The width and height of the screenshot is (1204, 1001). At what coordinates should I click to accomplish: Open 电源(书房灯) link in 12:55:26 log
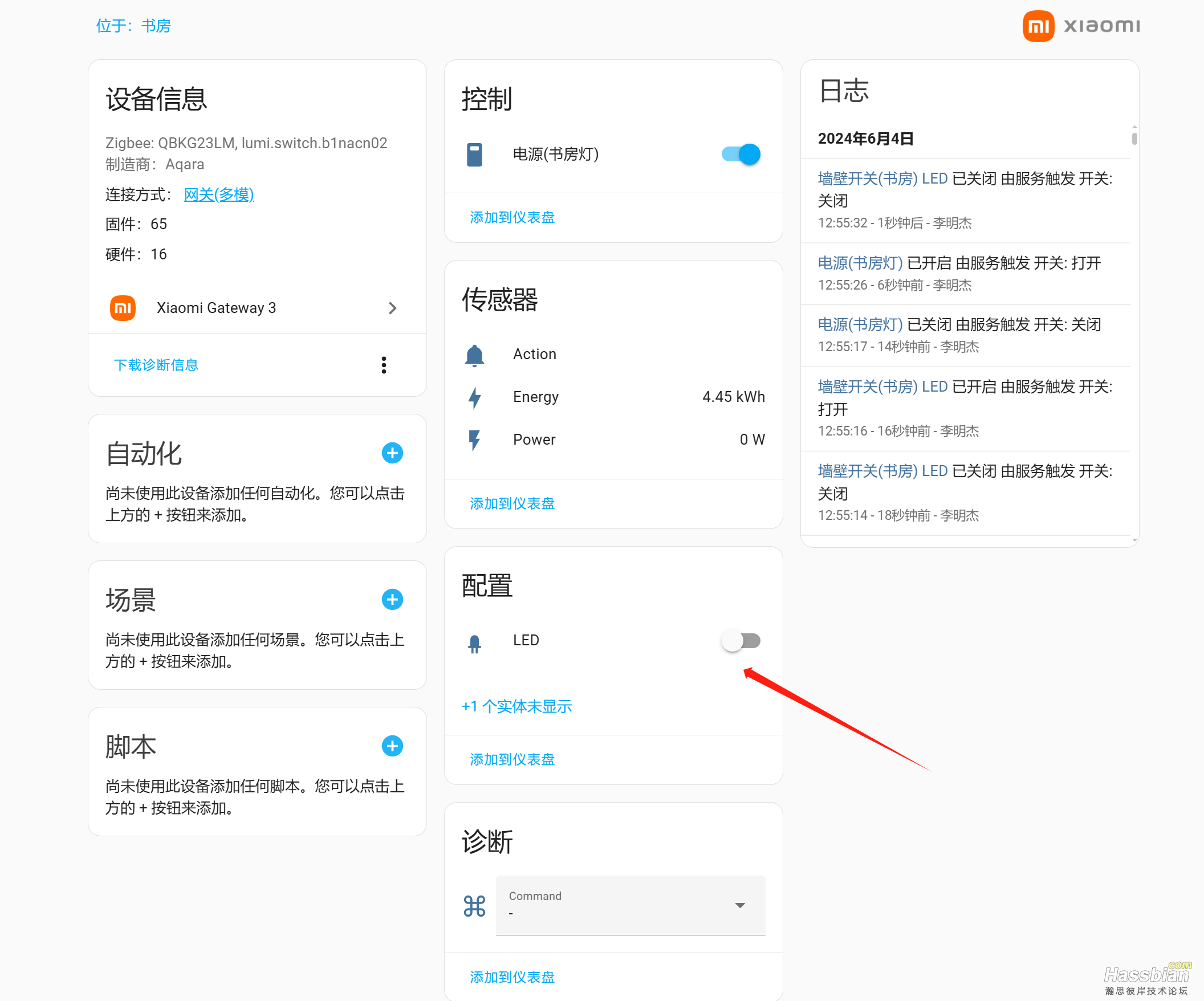coord(861,263)
